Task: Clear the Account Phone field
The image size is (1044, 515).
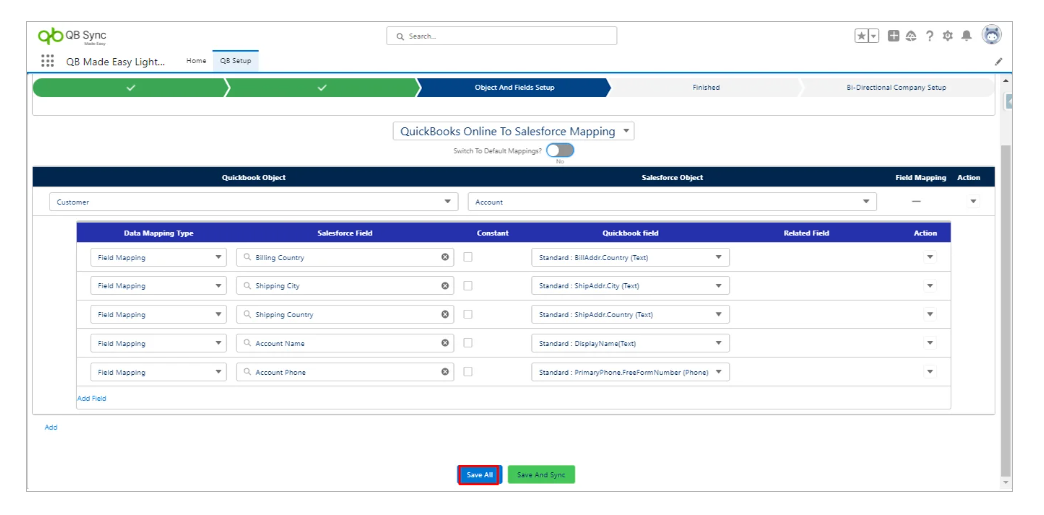Action: point(446,372)
